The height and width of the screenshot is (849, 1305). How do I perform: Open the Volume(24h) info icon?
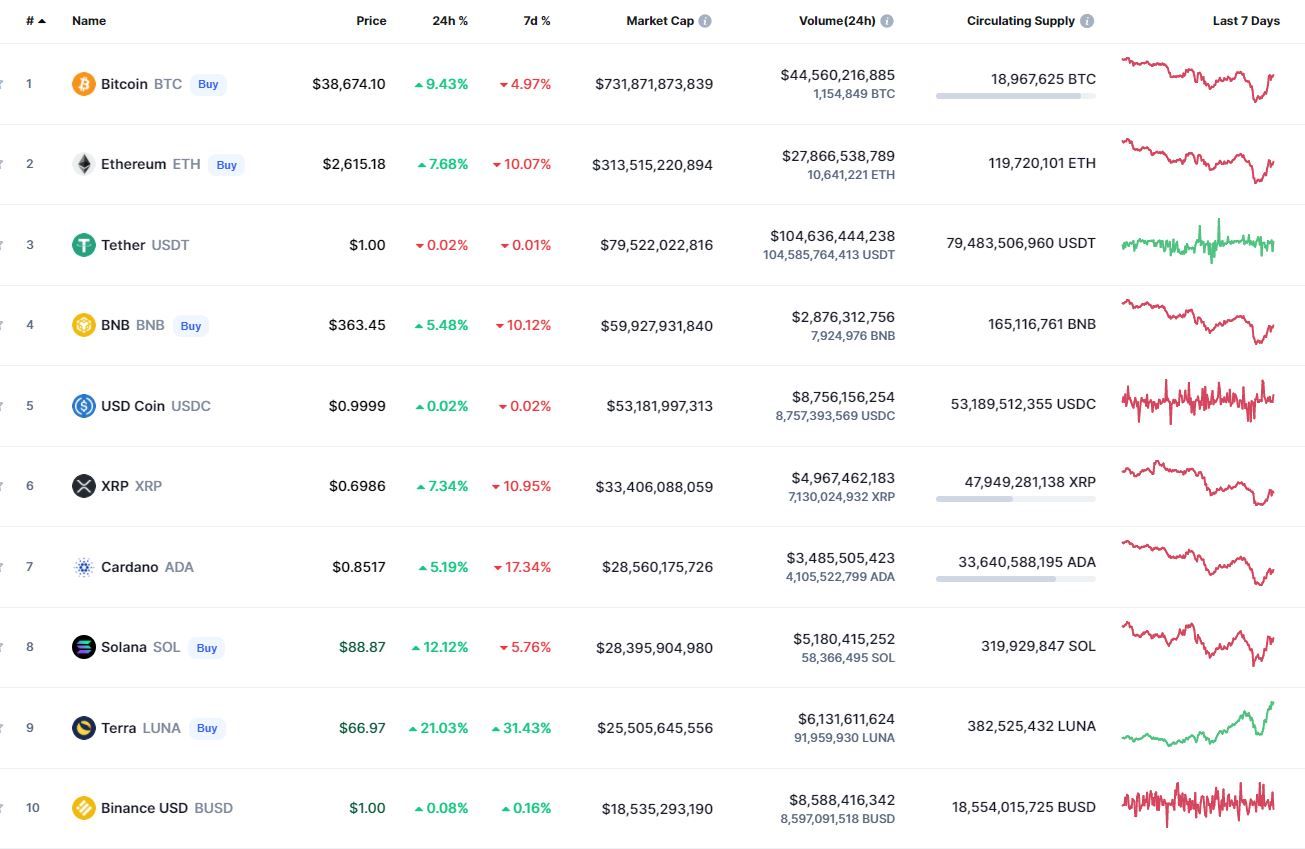[x=887, y=21]
